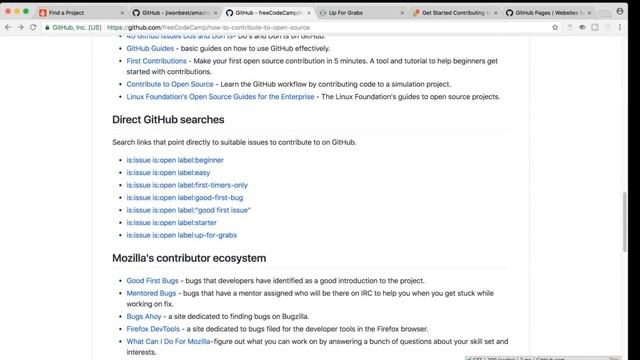Click the Mozilla's contributor ecosystem heading
The height and width of the screenshot is (360, 640).
[x=189, y=258]
